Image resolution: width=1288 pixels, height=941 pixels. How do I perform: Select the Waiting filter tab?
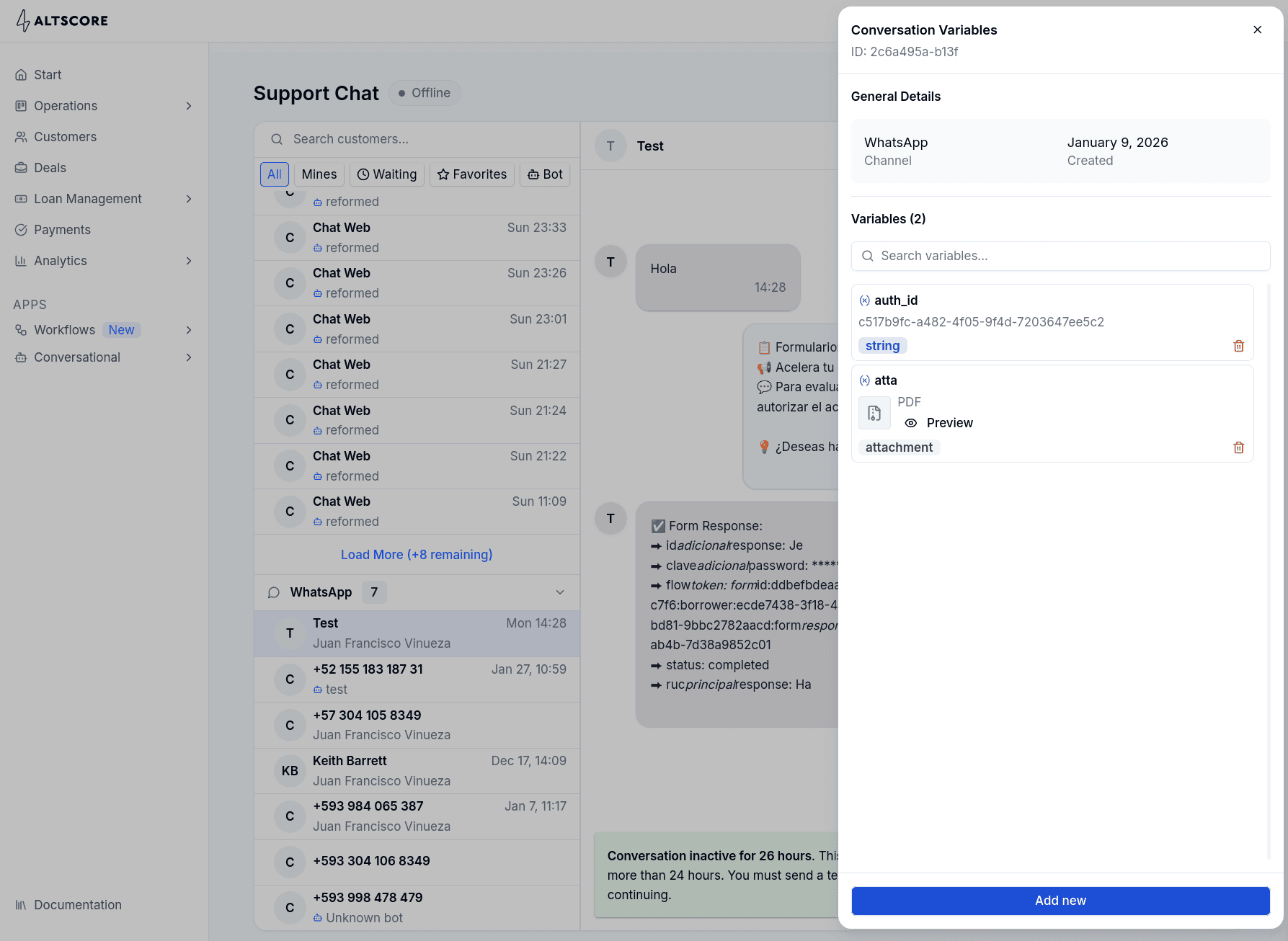pos(387,174)
